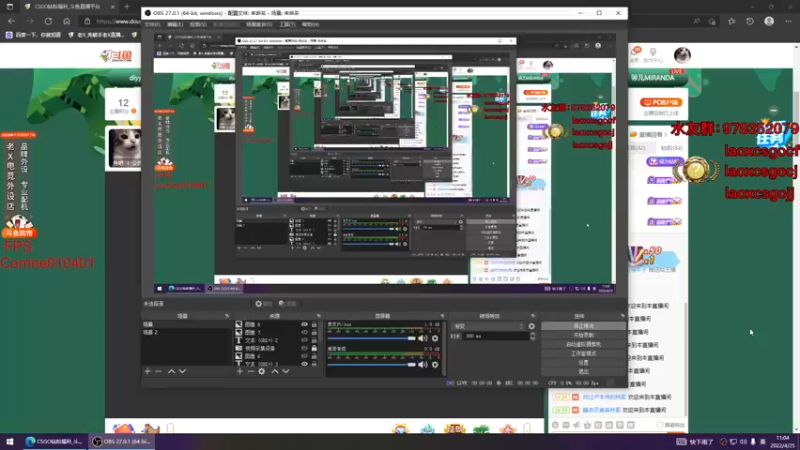Click the 退出 button in OBS Controls

(x=583, y=371)
